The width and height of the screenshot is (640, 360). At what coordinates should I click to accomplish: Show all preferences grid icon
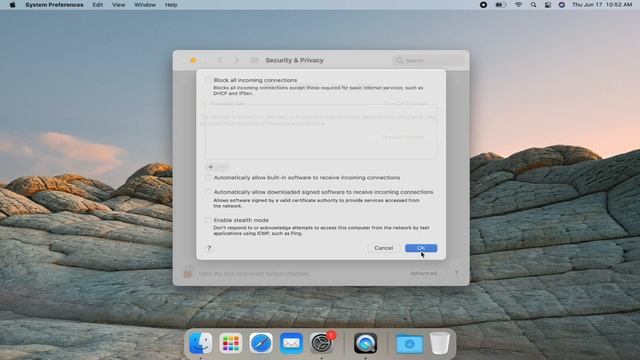pyautogui.click(x=255, y=60)
